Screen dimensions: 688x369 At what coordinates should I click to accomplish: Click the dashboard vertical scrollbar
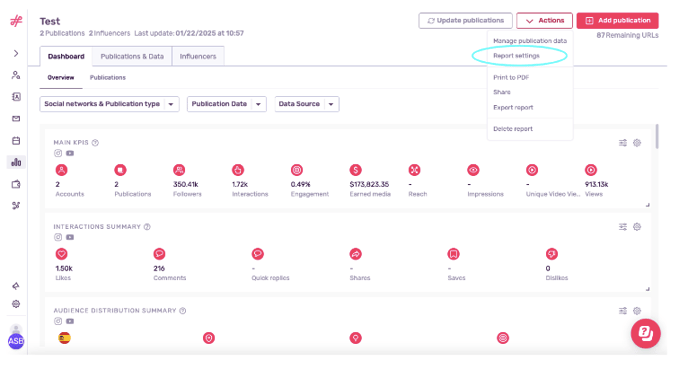point(657,136)
